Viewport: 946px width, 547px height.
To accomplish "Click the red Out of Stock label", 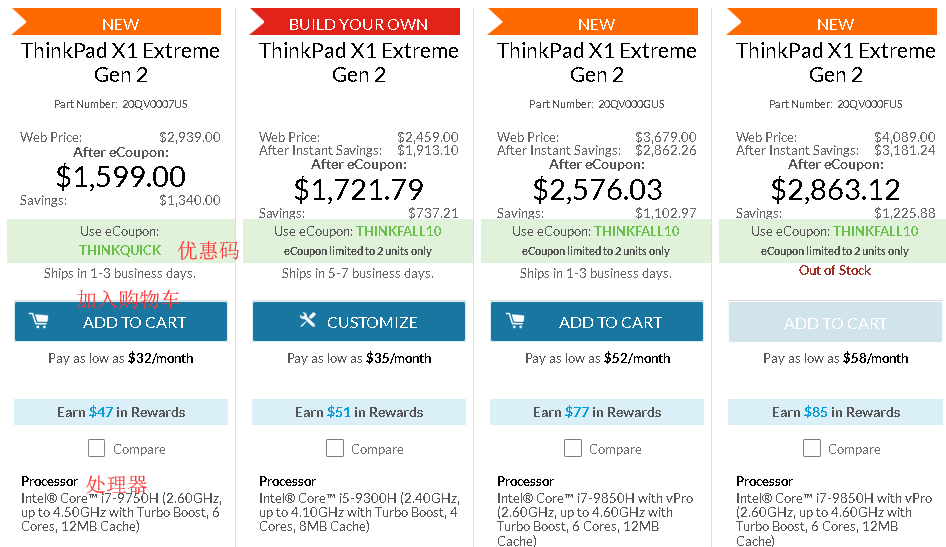I will (835, 270).
